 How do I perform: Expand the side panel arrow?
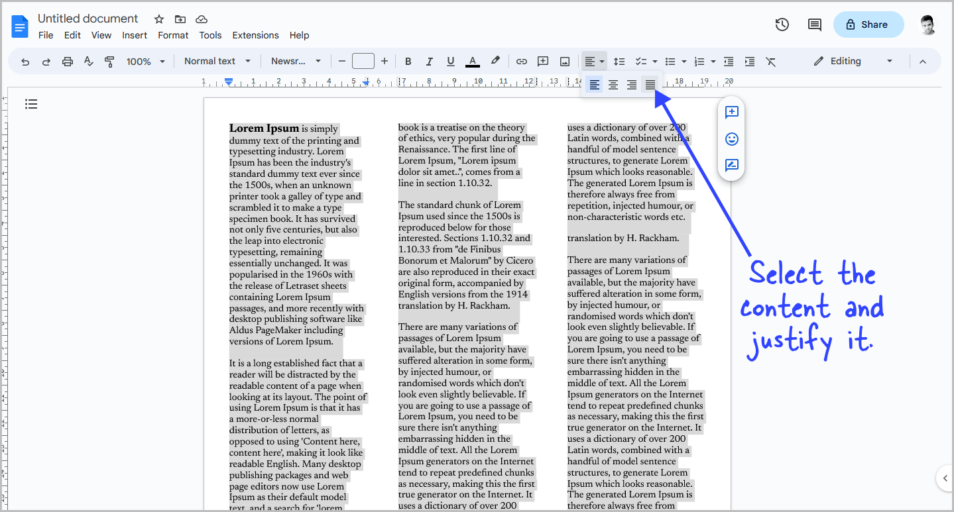tap(945, 478)
